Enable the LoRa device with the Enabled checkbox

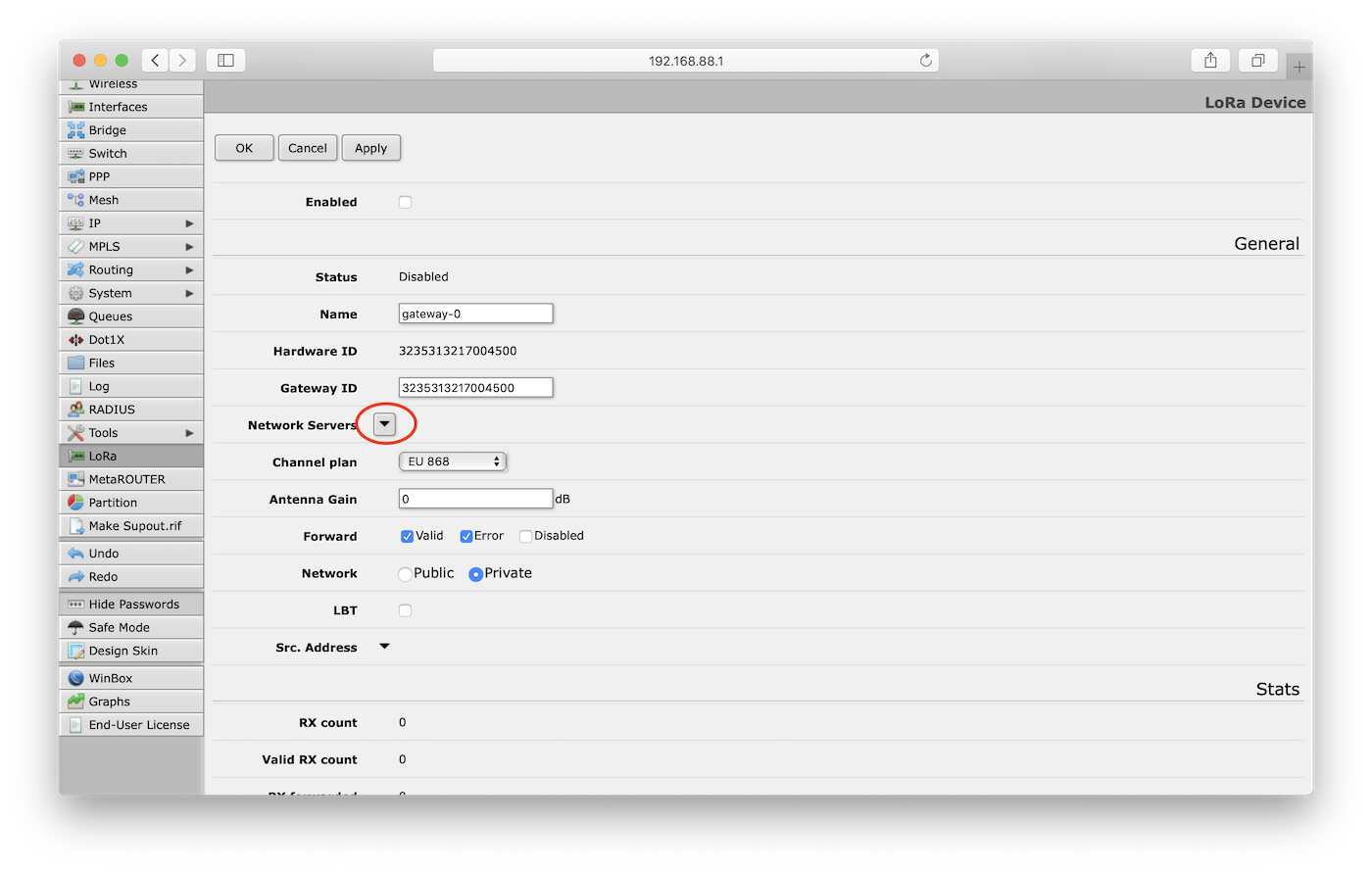pos(405,202)
